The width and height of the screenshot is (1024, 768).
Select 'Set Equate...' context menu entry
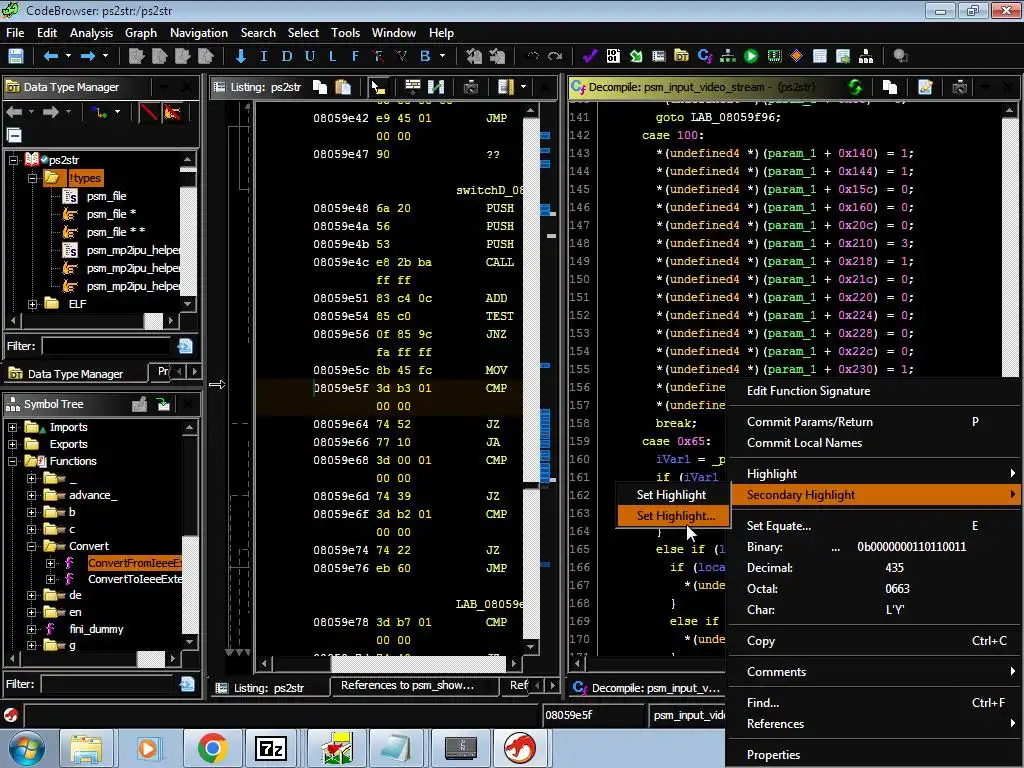coord(873,526)
